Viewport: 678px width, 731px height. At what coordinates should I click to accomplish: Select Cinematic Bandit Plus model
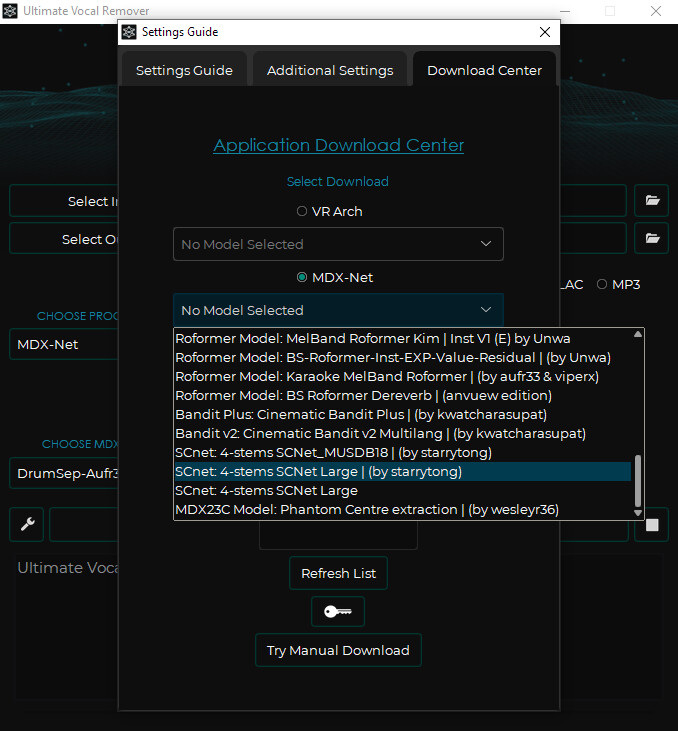(x=403, y=414)
